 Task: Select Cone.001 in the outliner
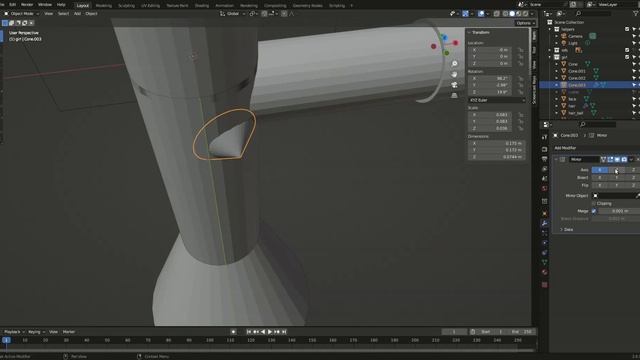click(x=577, y=71)
